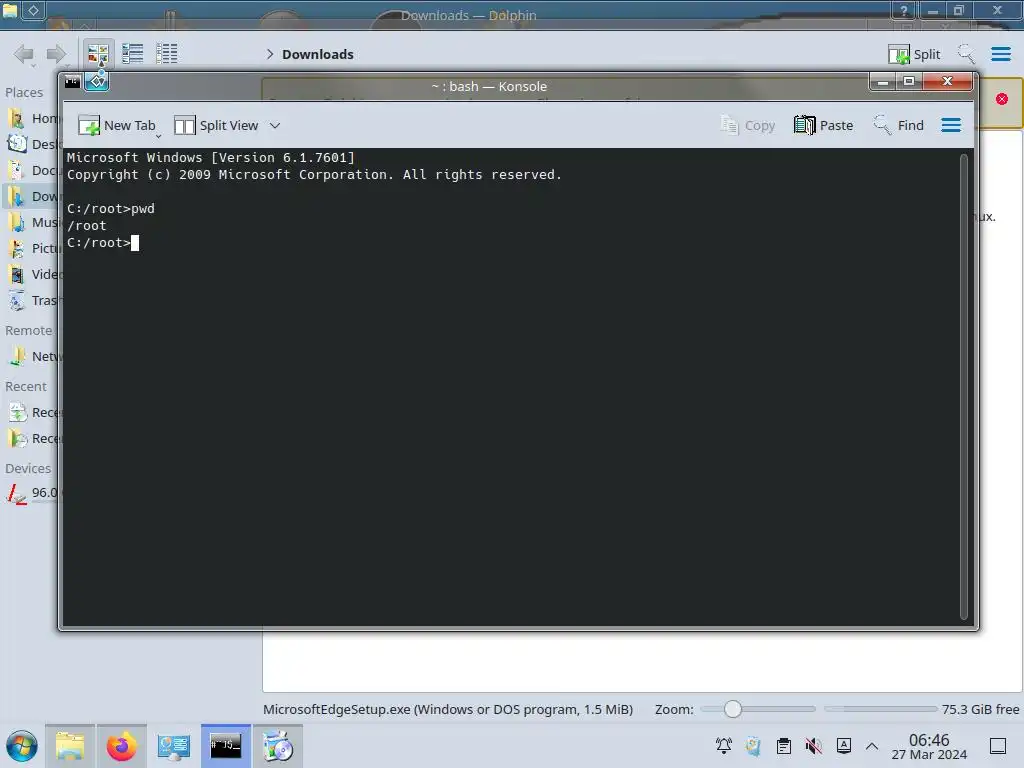Click the Dolphin window folder icon
Viewport: 1024px width, 768px height.
point(9,10)
